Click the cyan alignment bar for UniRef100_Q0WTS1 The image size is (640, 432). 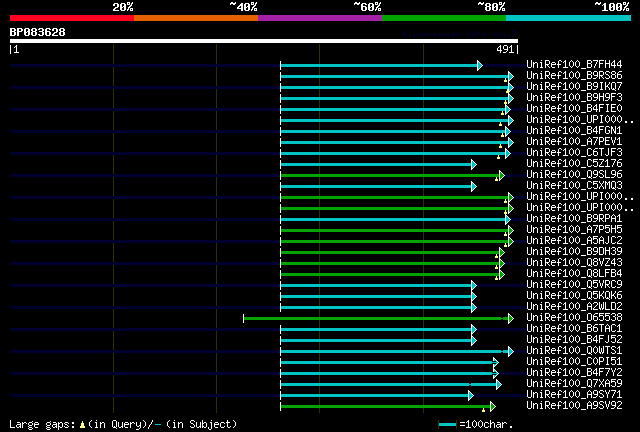[x=397, y=352]
